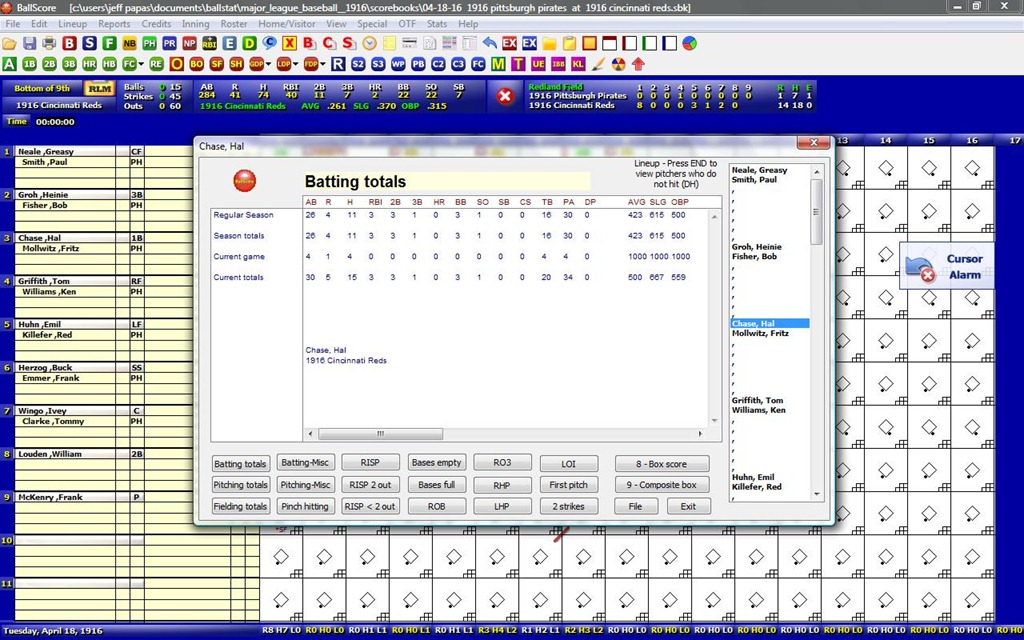Click the save disk icon
This screenshot has width=1024, height=640.
click(29, 44)
